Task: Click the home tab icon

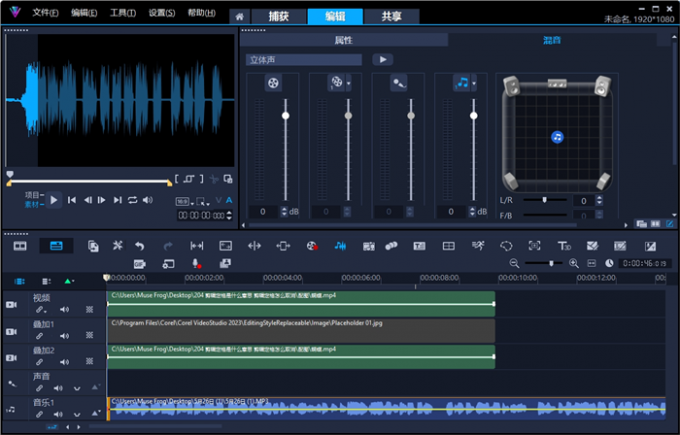Action: (239, 17)
